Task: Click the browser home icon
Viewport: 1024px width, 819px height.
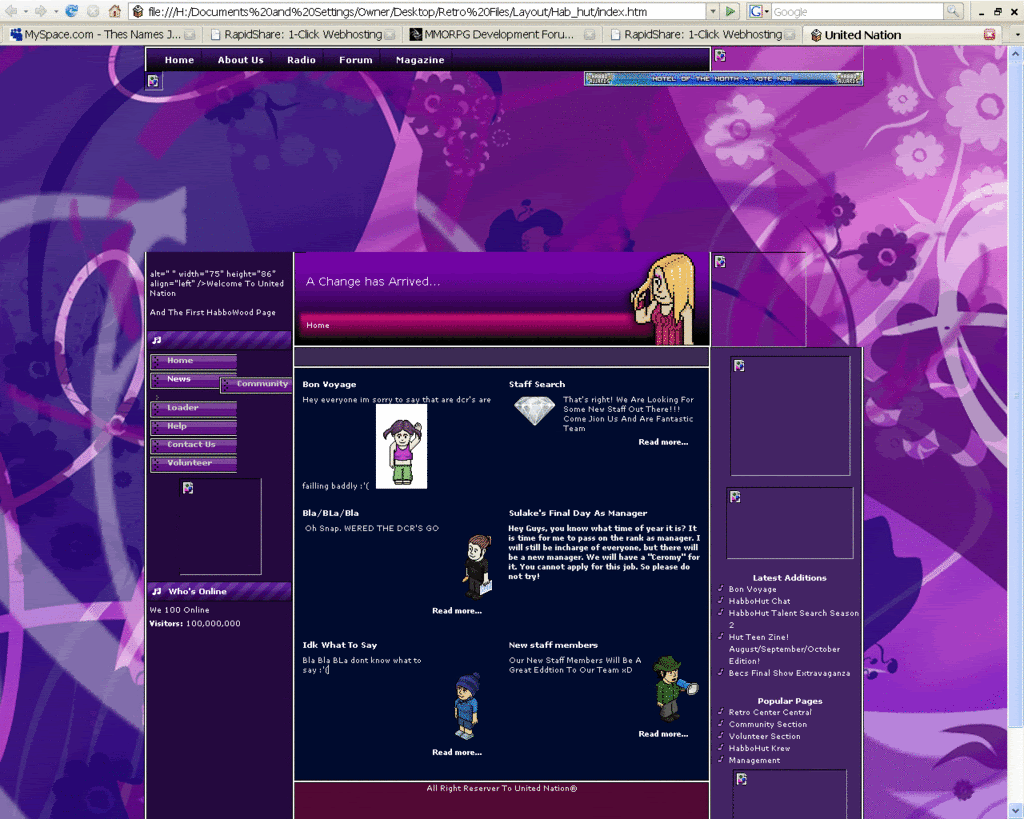Action: 115,11
